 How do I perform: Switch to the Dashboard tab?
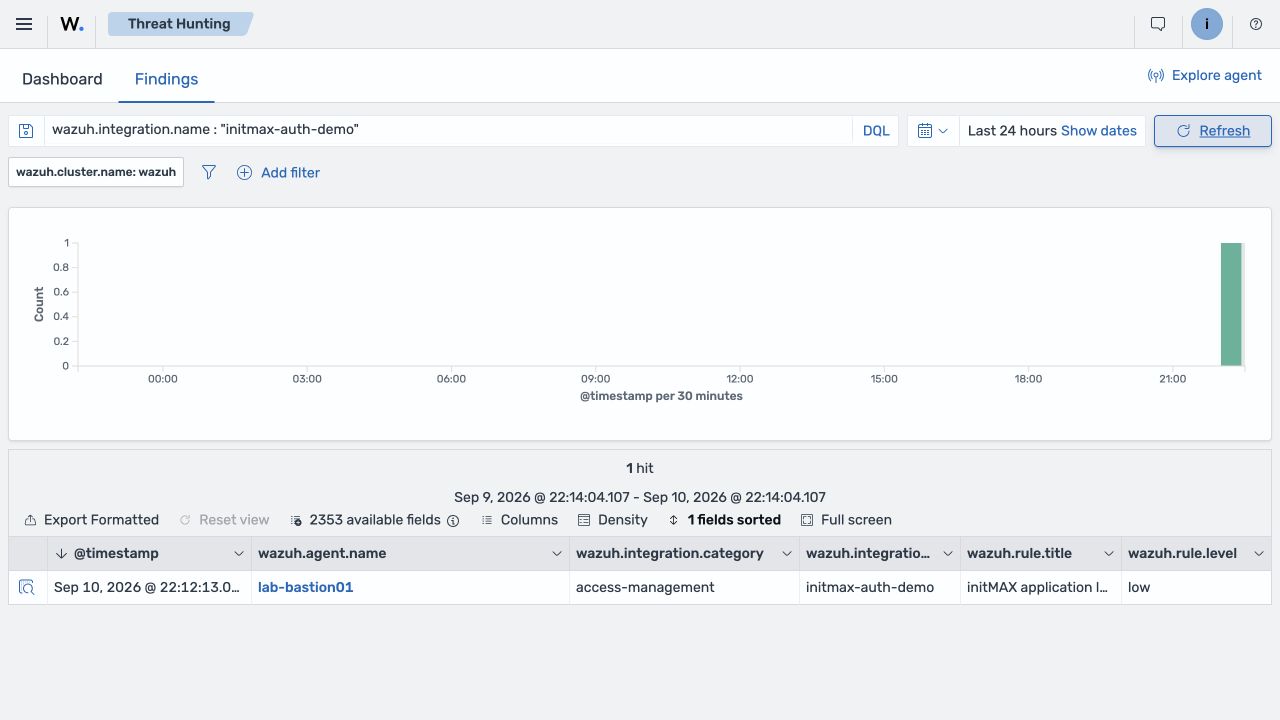[x=62, y=79]
